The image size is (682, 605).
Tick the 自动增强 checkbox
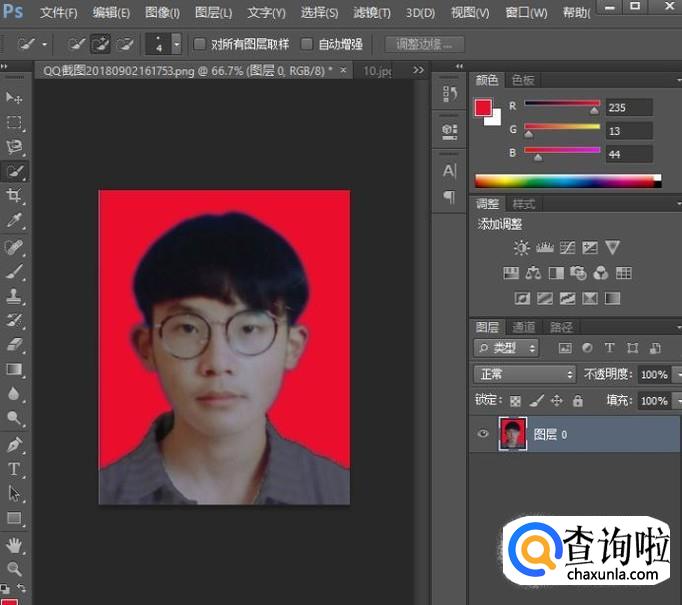pos(307,44)
